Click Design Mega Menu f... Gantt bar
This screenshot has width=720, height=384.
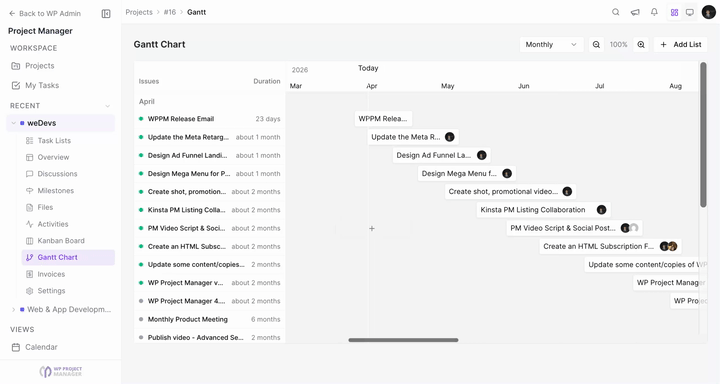[x=467, y=174]
